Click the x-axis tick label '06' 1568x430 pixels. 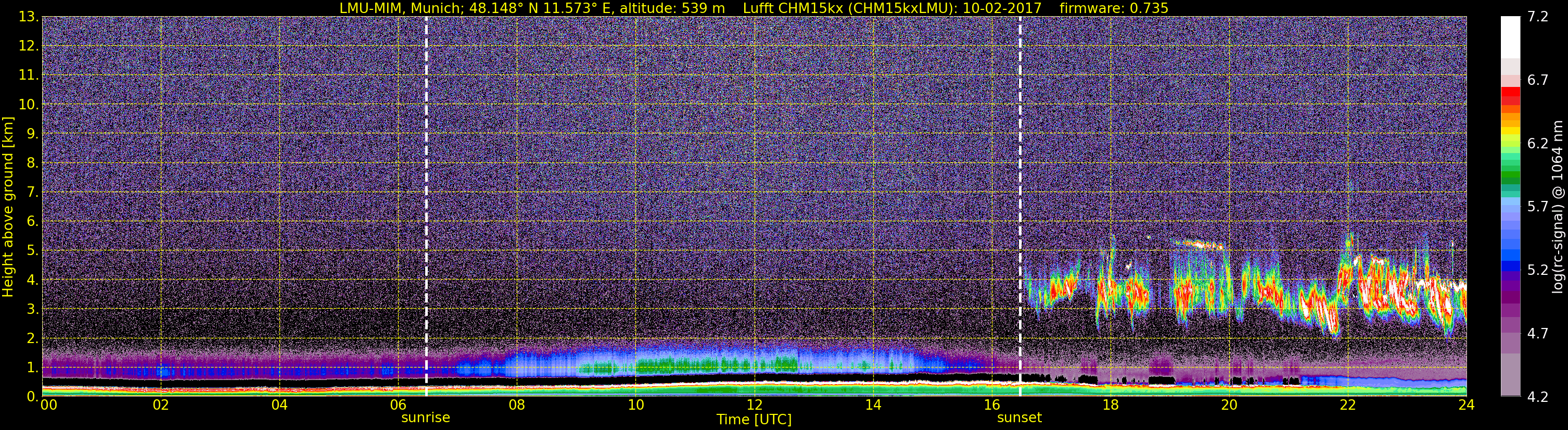(x=398, y=406)
